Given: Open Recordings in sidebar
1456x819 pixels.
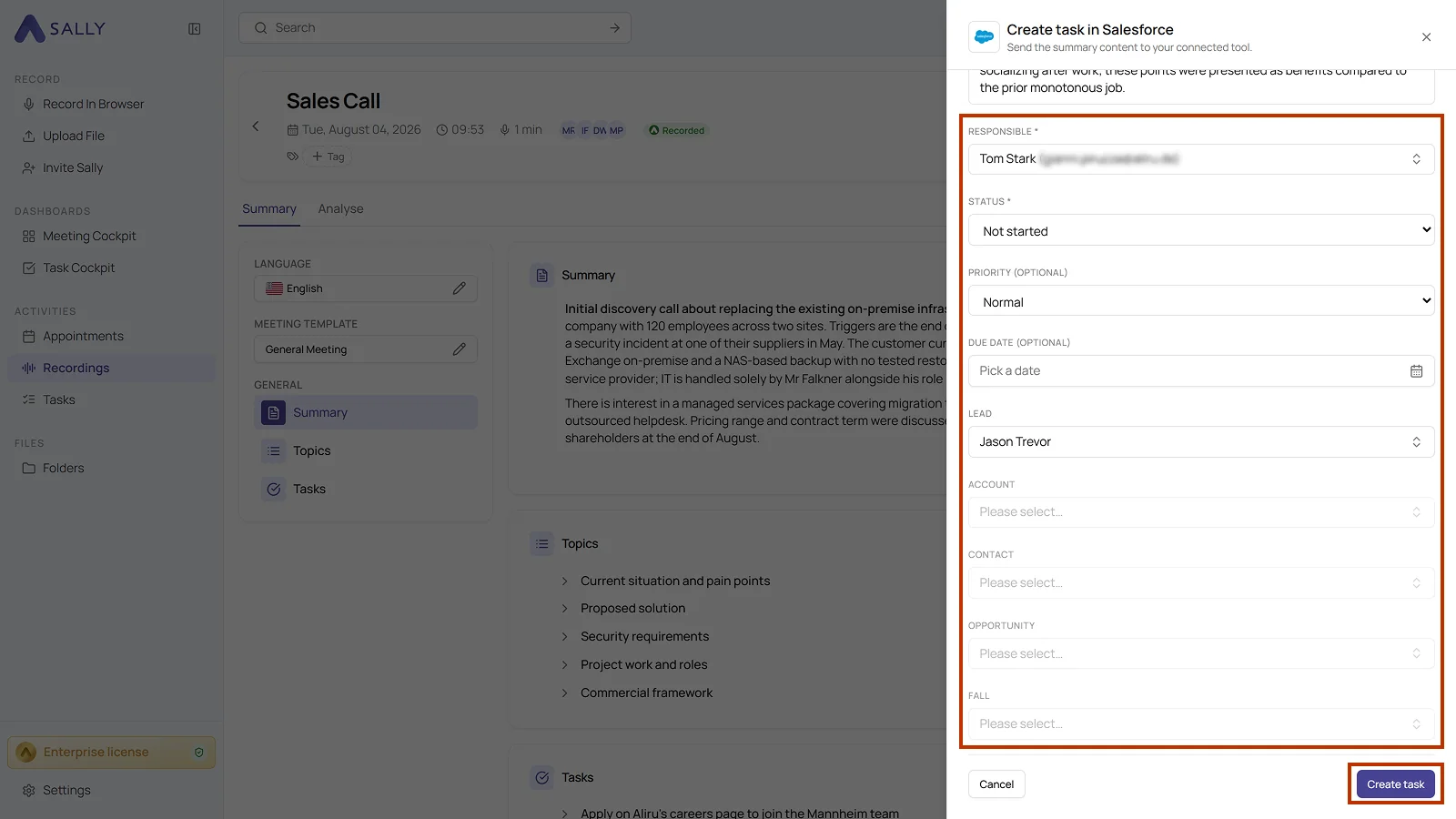Looking at the screenshot, I should click(112, 369).
